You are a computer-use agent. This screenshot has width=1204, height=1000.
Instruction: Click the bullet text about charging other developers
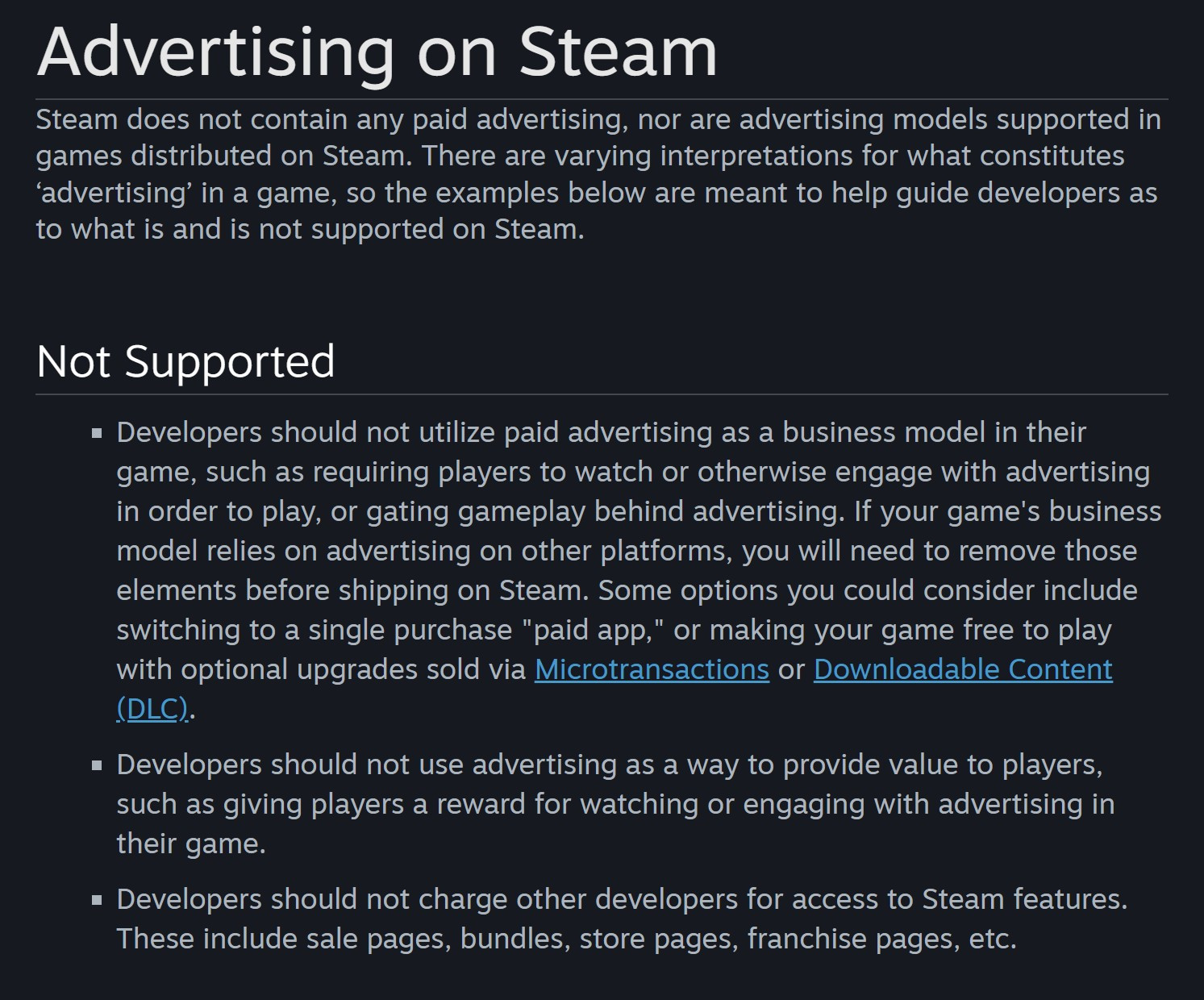click(622, 919)
